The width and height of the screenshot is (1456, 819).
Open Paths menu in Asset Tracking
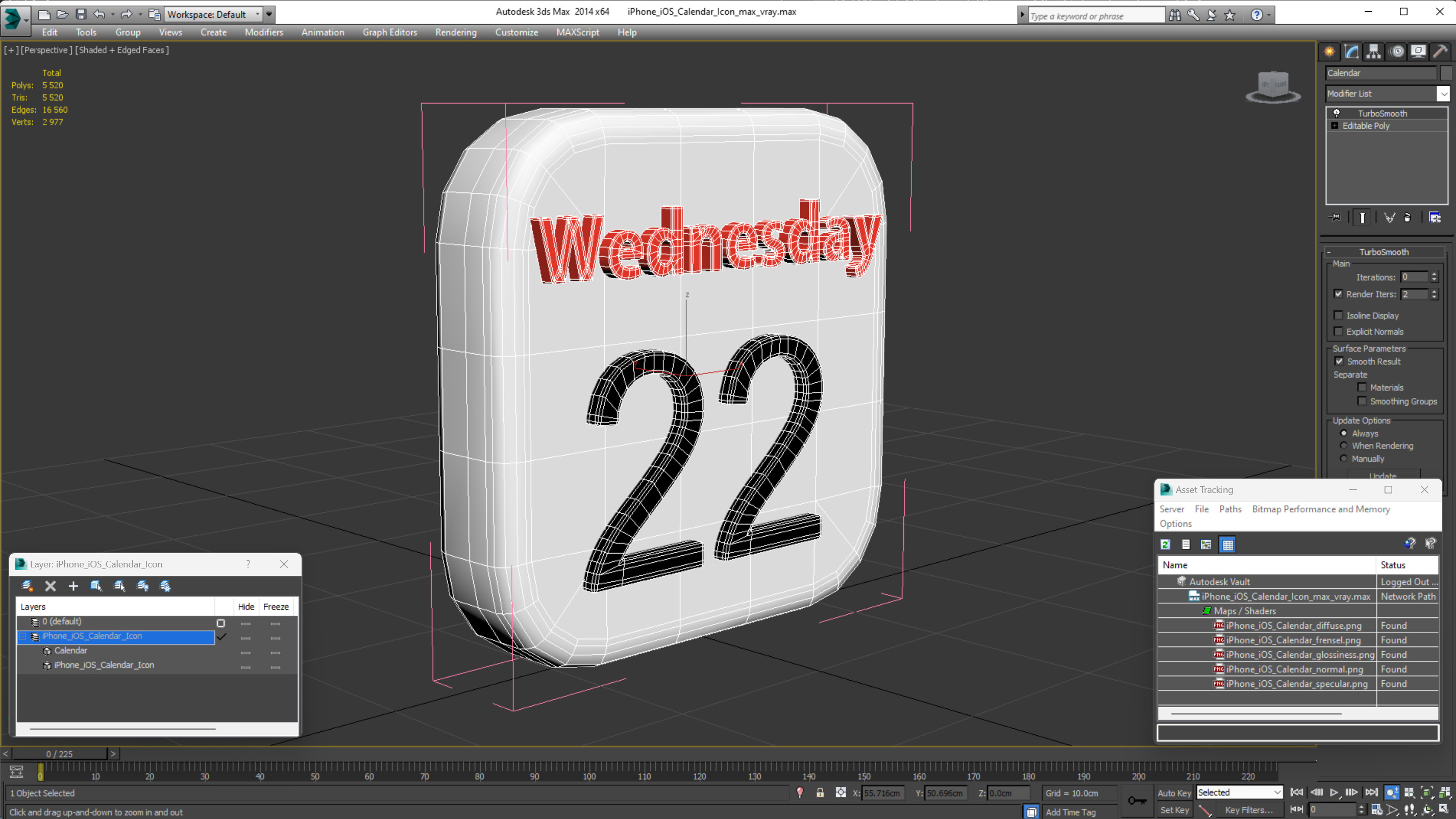1230,509
